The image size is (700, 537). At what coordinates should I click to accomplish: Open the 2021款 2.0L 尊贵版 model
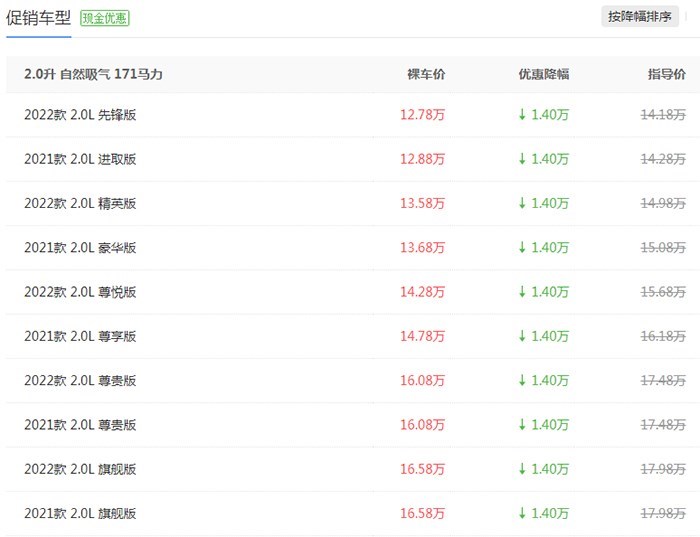tap(80, 425)
